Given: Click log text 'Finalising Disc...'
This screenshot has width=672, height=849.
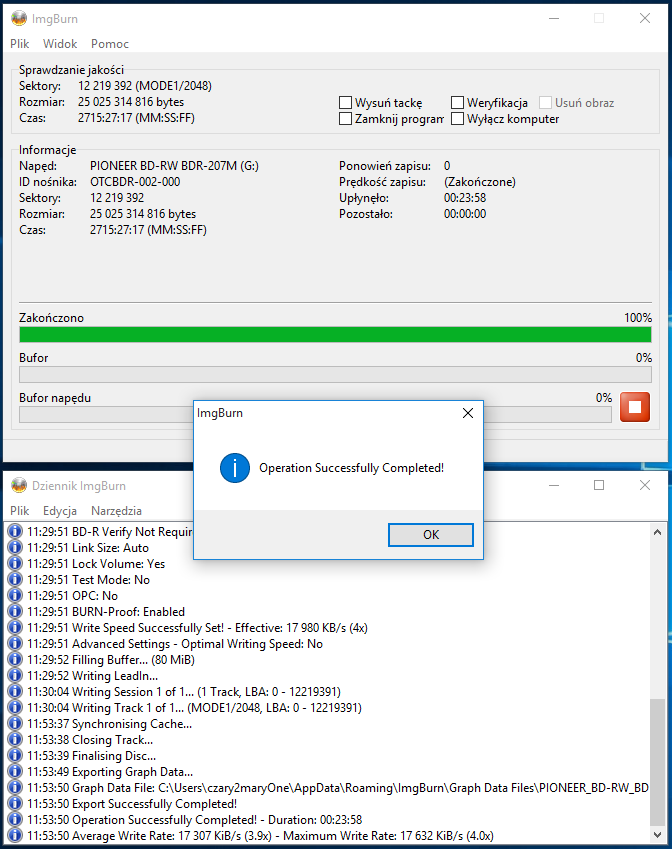Looking at the screenshot, I should [114, 756].
